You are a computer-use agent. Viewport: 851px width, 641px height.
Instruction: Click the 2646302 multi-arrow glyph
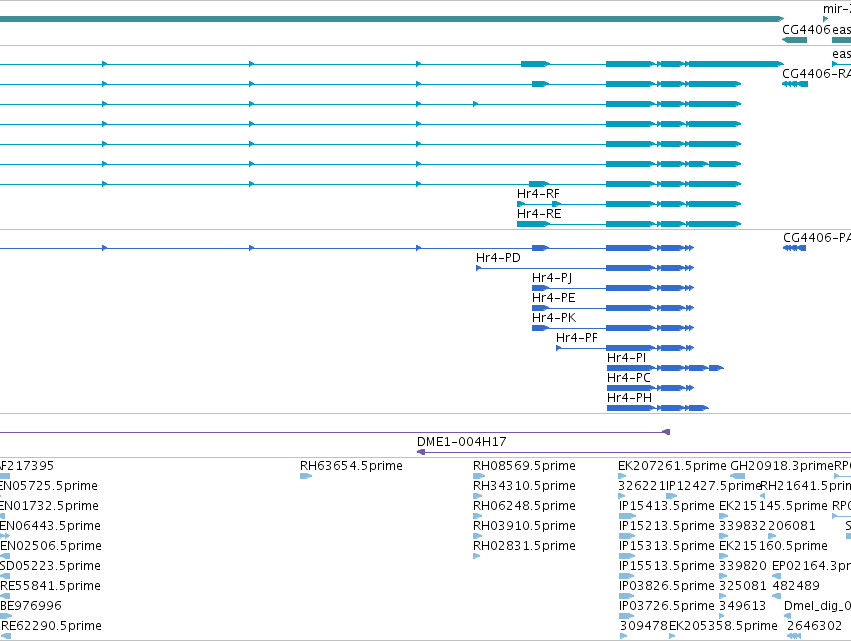pos(793,636)
